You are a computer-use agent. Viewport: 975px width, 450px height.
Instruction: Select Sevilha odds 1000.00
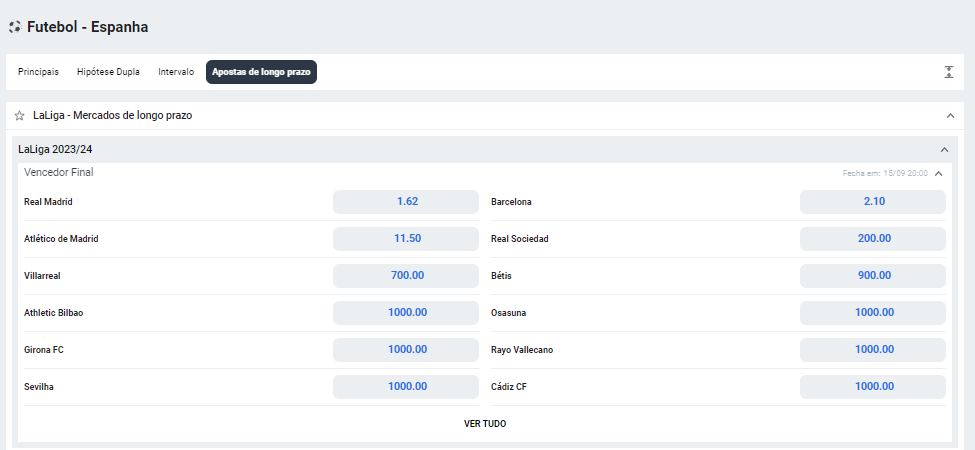click(406, 387)
